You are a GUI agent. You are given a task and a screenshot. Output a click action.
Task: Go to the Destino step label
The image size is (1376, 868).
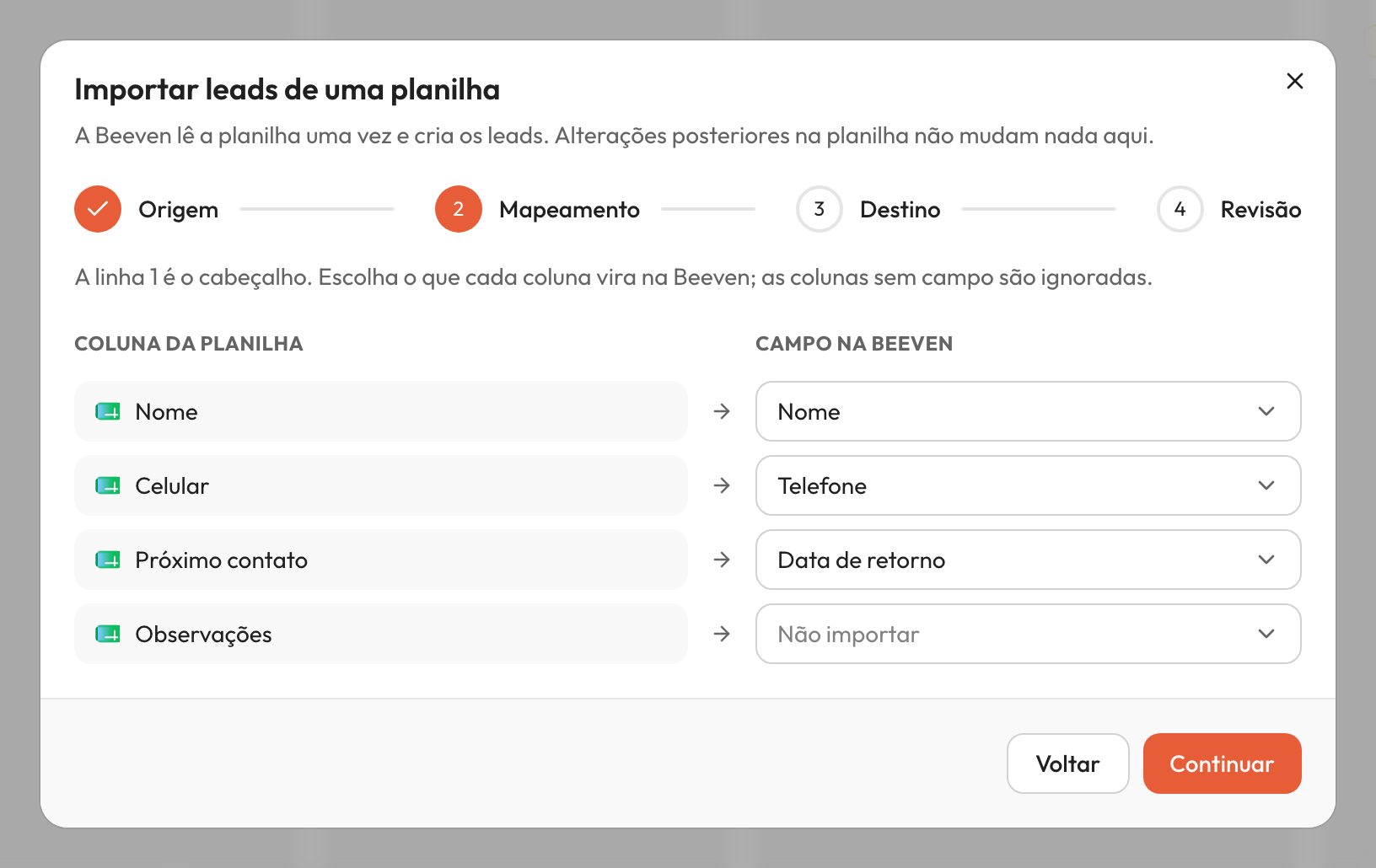pos(900,210)
